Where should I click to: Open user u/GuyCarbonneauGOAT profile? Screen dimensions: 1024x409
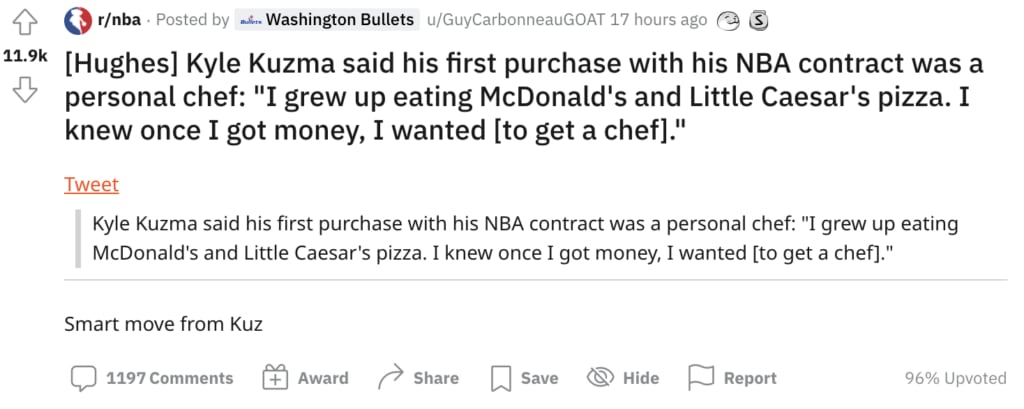point(515,20)
